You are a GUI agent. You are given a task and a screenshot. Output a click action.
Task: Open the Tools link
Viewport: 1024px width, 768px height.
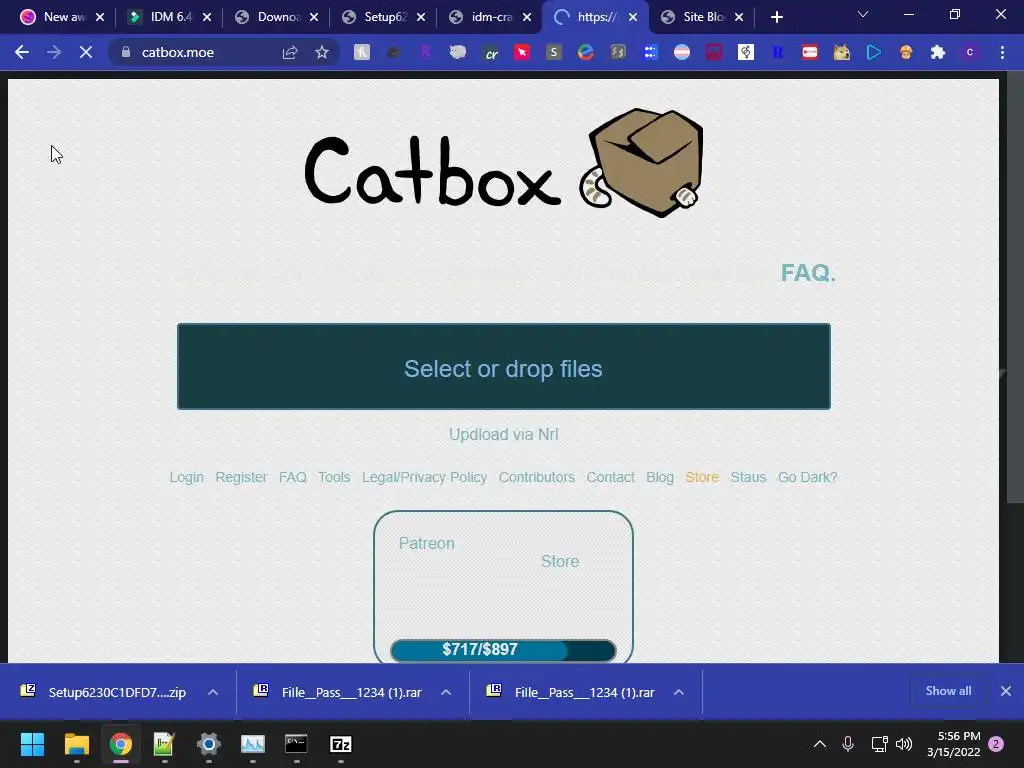click(x=334, y=477)
